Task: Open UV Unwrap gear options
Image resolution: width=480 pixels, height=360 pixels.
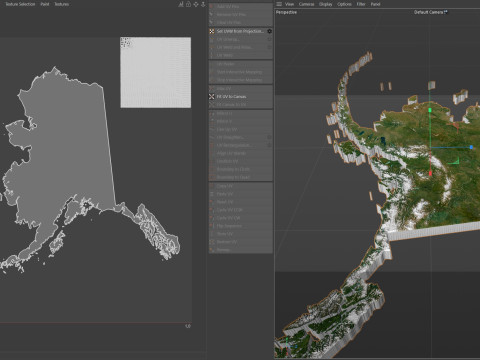Action: [269, 39]
